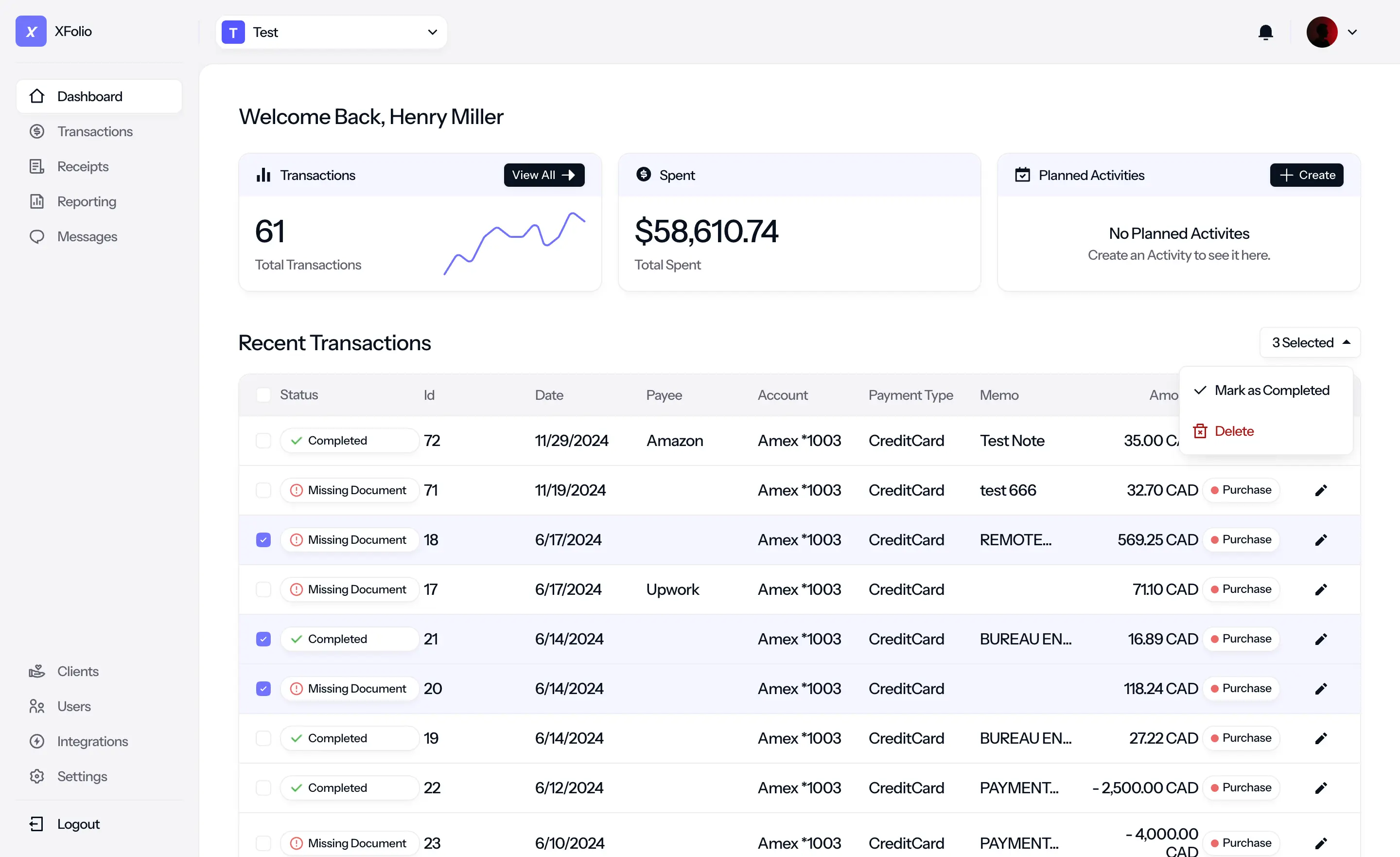Edit transaction 71 with pencil icon
Screen dimensions: 1400x857
point(1321,490)
